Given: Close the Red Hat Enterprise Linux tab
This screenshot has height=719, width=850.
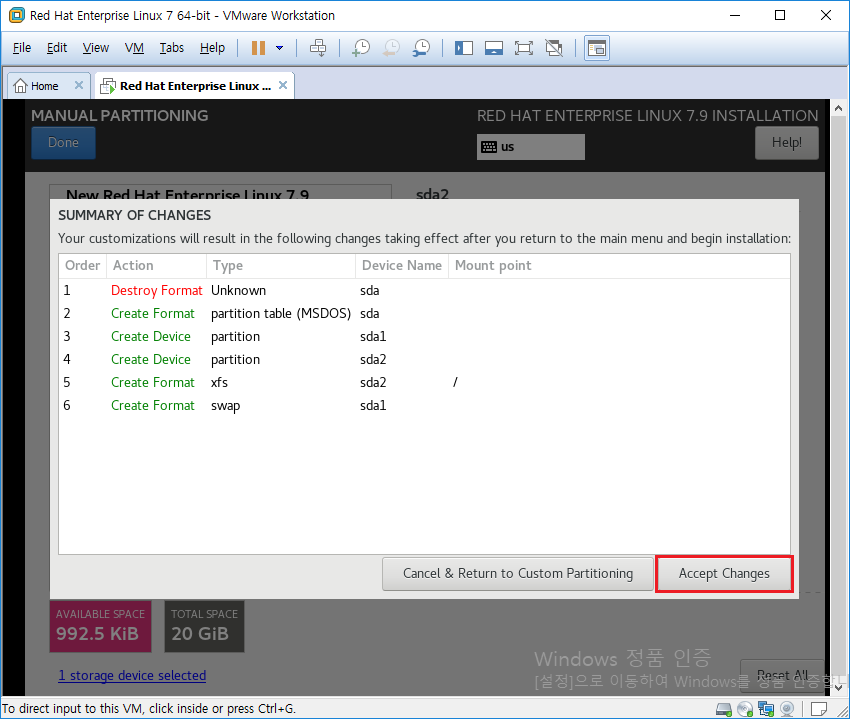Looking at the screenshot, I should [x=283, y=85].
